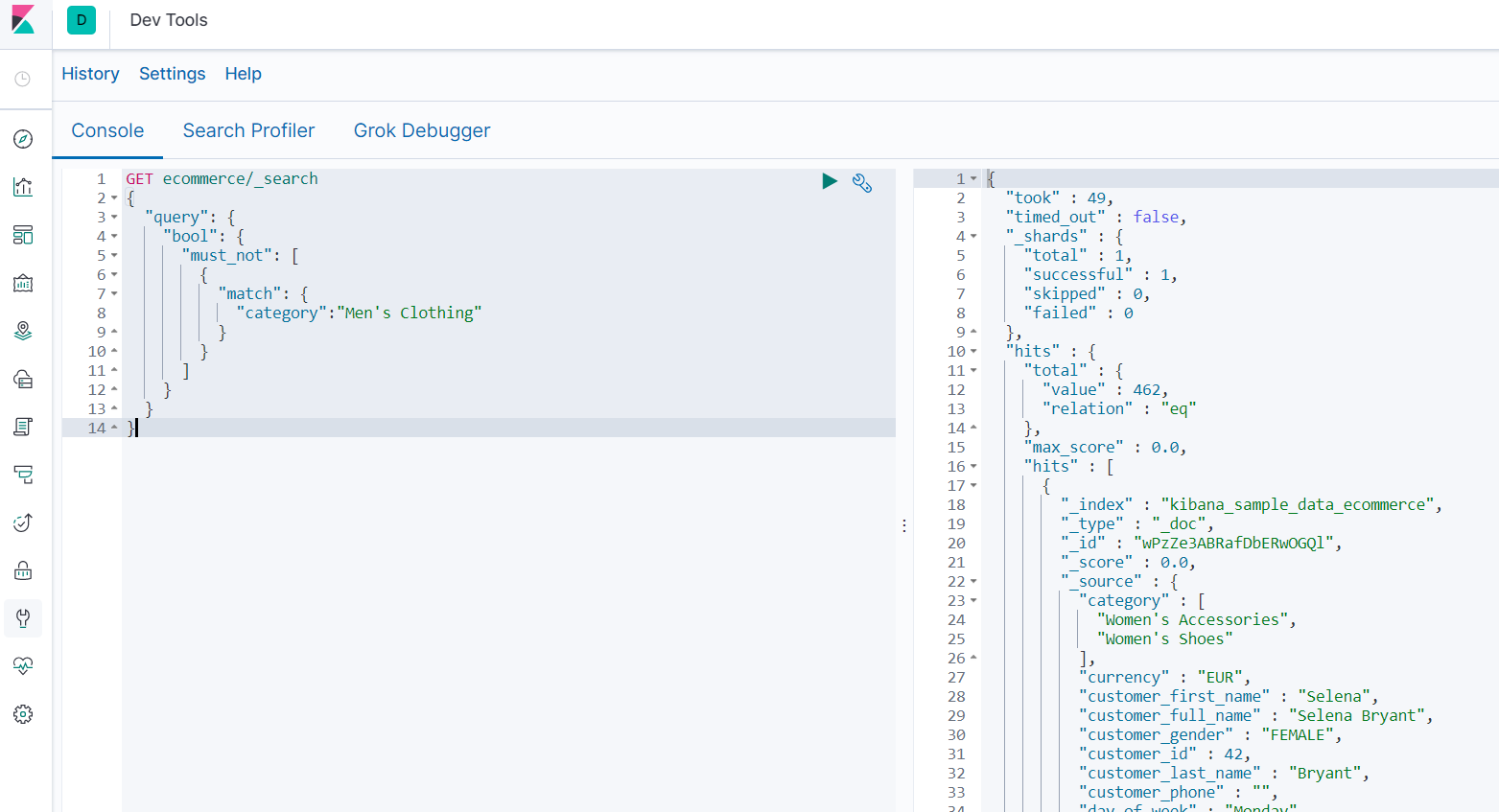Open Visualize from the chart icon
The width and height of the screenshot is (1499, 812).
pos(23,187)
